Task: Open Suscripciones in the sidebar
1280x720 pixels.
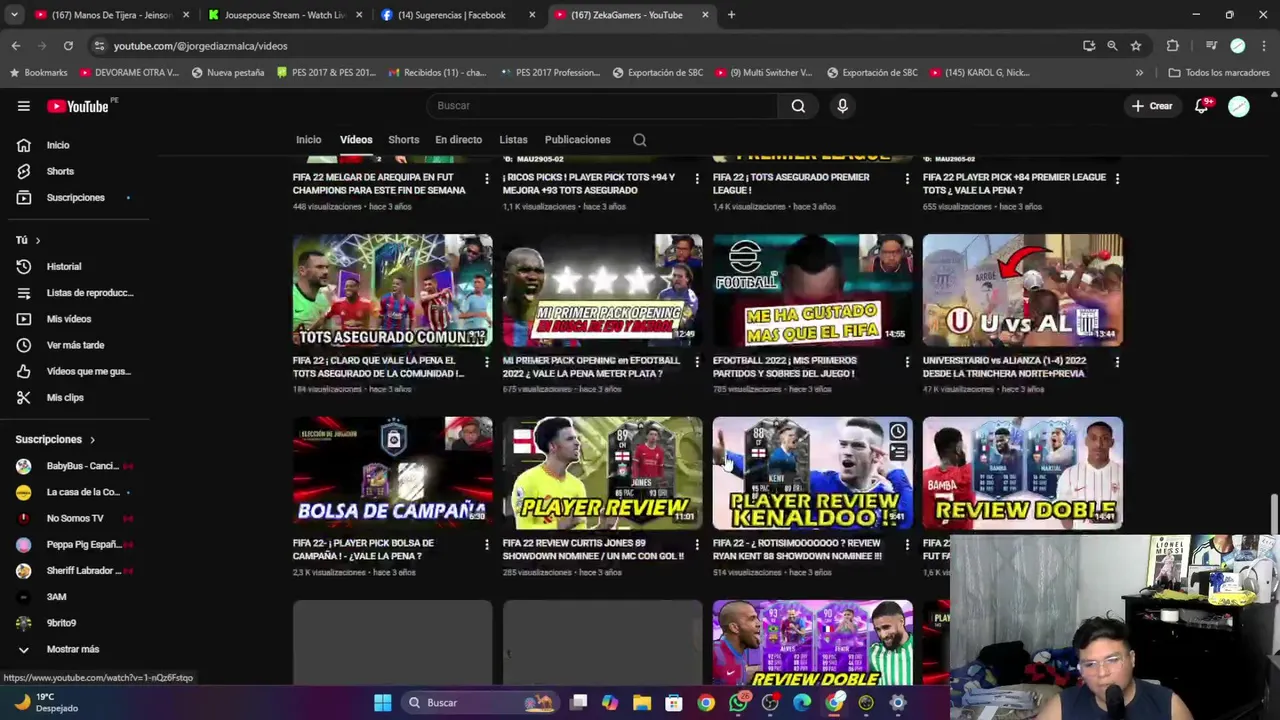Action: (75, 197)
